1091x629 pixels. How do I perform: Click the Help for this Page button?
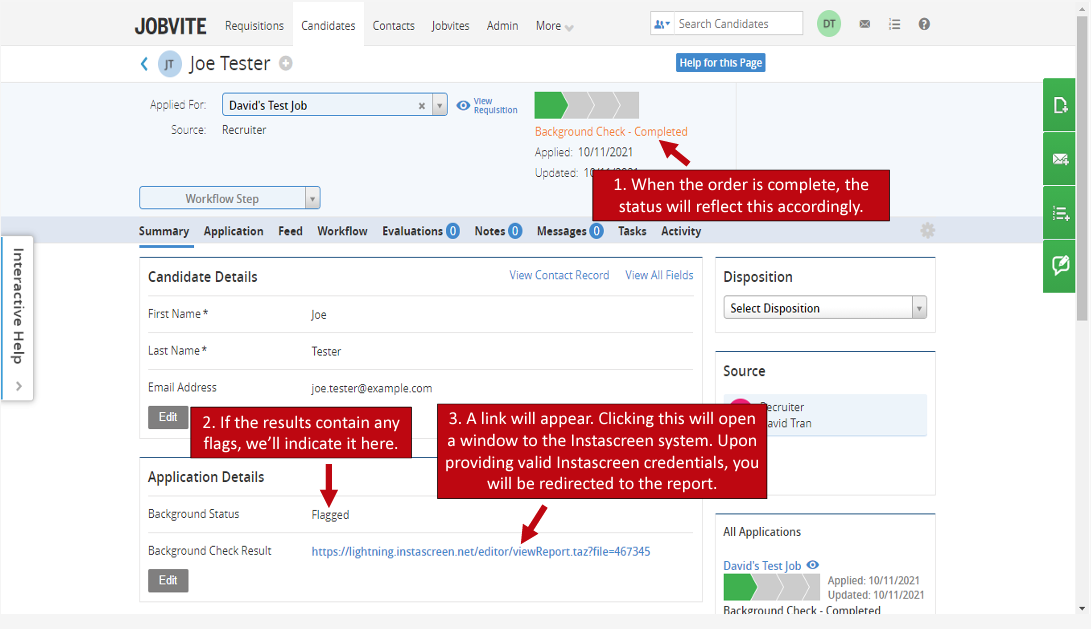[x=720, y=63]
